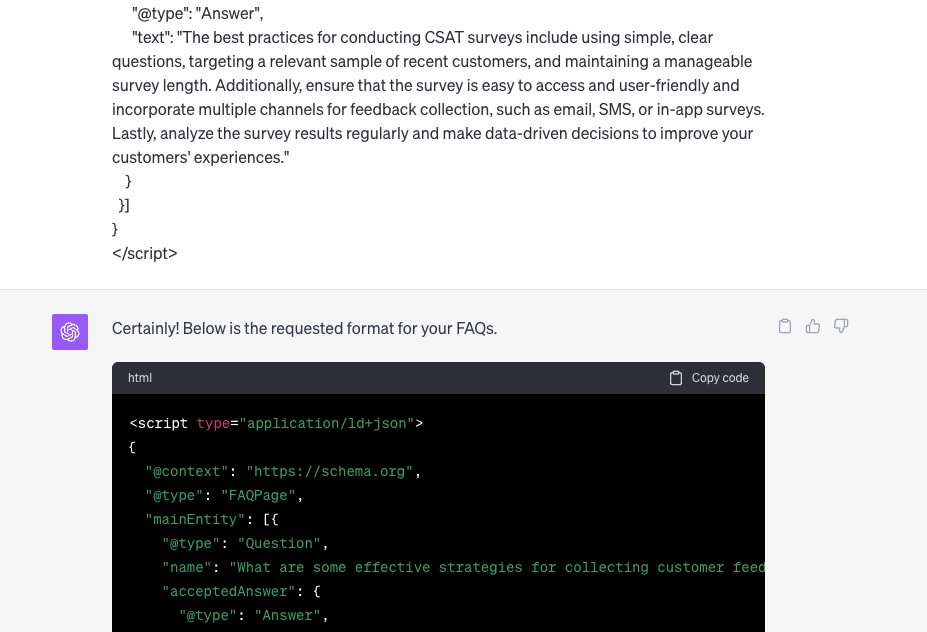This screenshot has width=927, height=632.
Task: Give the response a thumbs down
Action: 841,326
